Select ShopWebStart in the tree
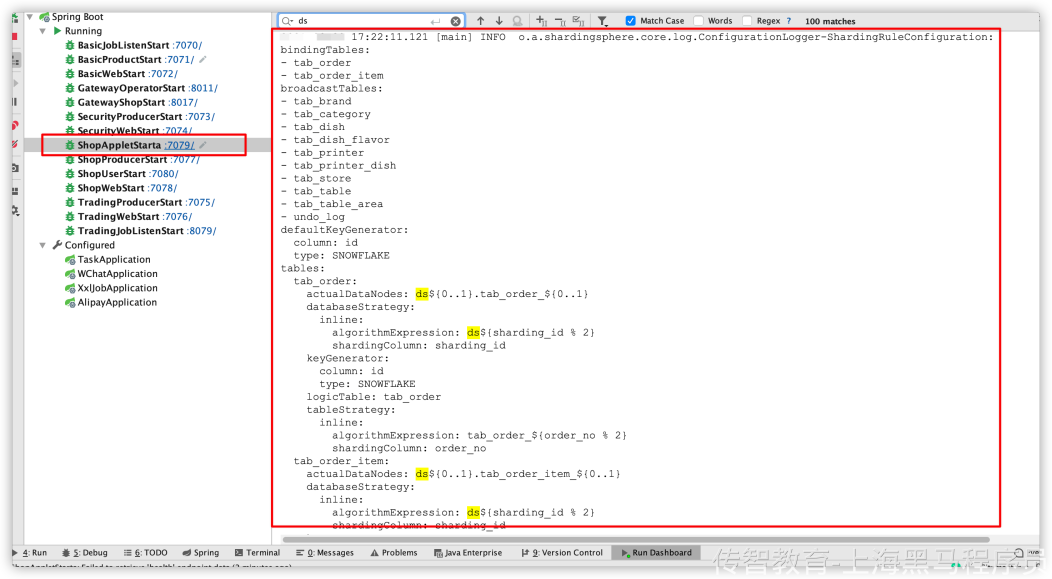The height and width of the screenshot is (579, 1052). coord(111,188)
